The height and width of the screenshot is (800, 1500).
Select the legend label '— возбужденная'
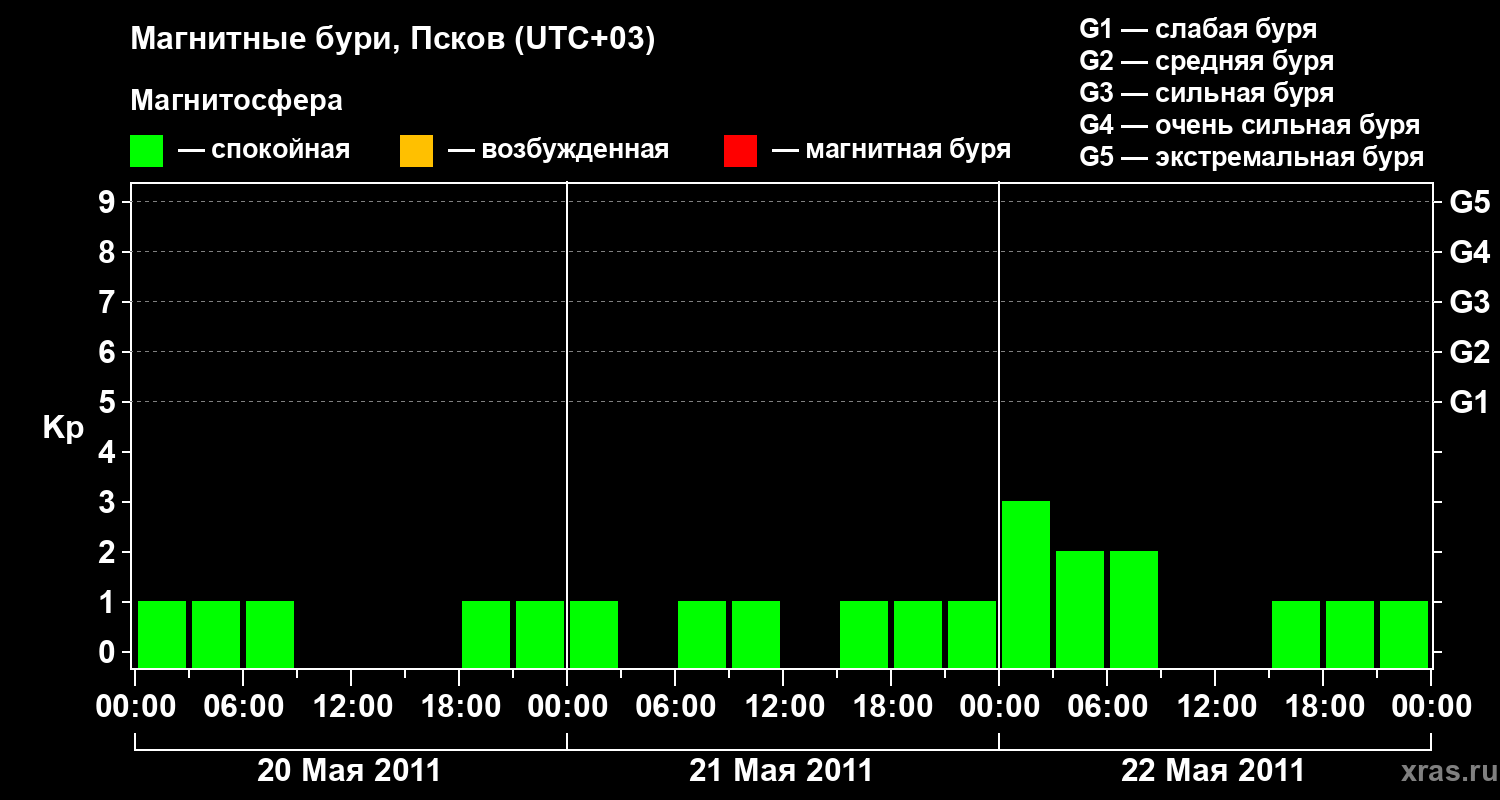point(558,150)
